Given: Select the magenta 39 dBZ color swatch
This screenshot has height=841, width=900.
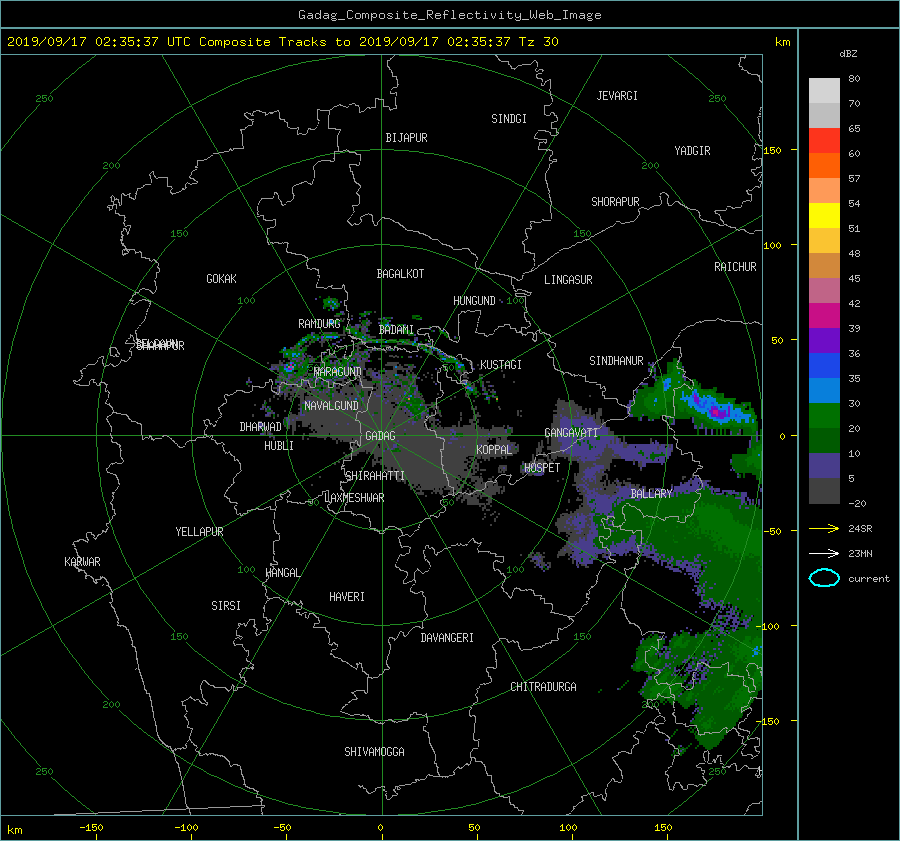Looking at the screenshot, I should [824, 316].
